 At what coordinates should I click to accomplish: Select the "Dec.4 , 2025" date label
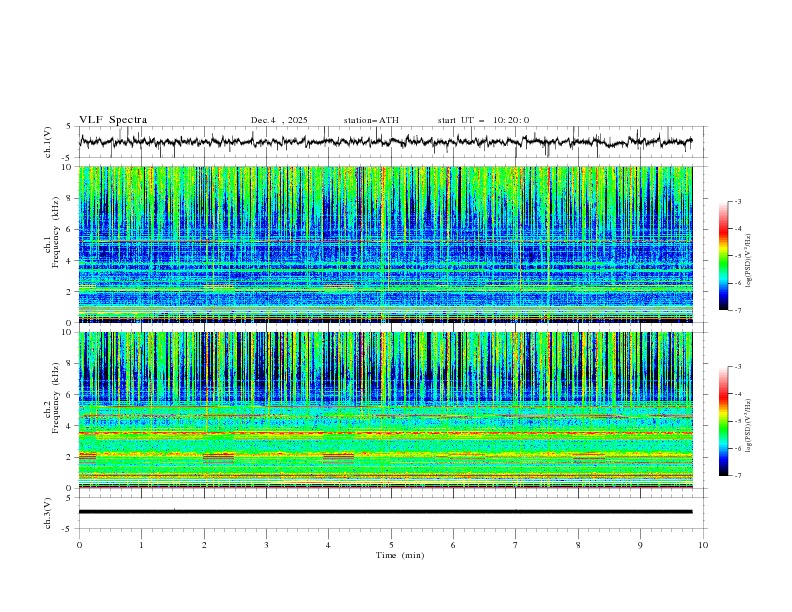[279, 120]
